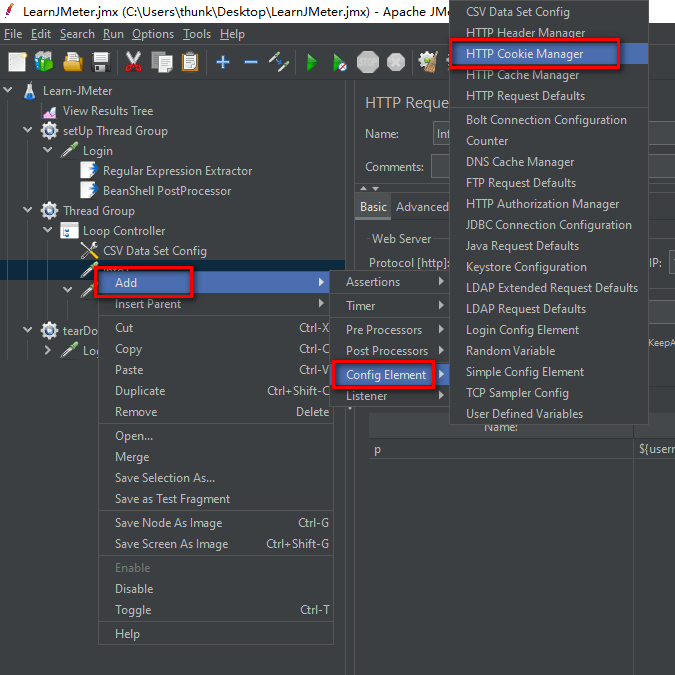Click the Loop Controller node icon
This screenshot has height=675, width=675.
[x=69, y=231]
